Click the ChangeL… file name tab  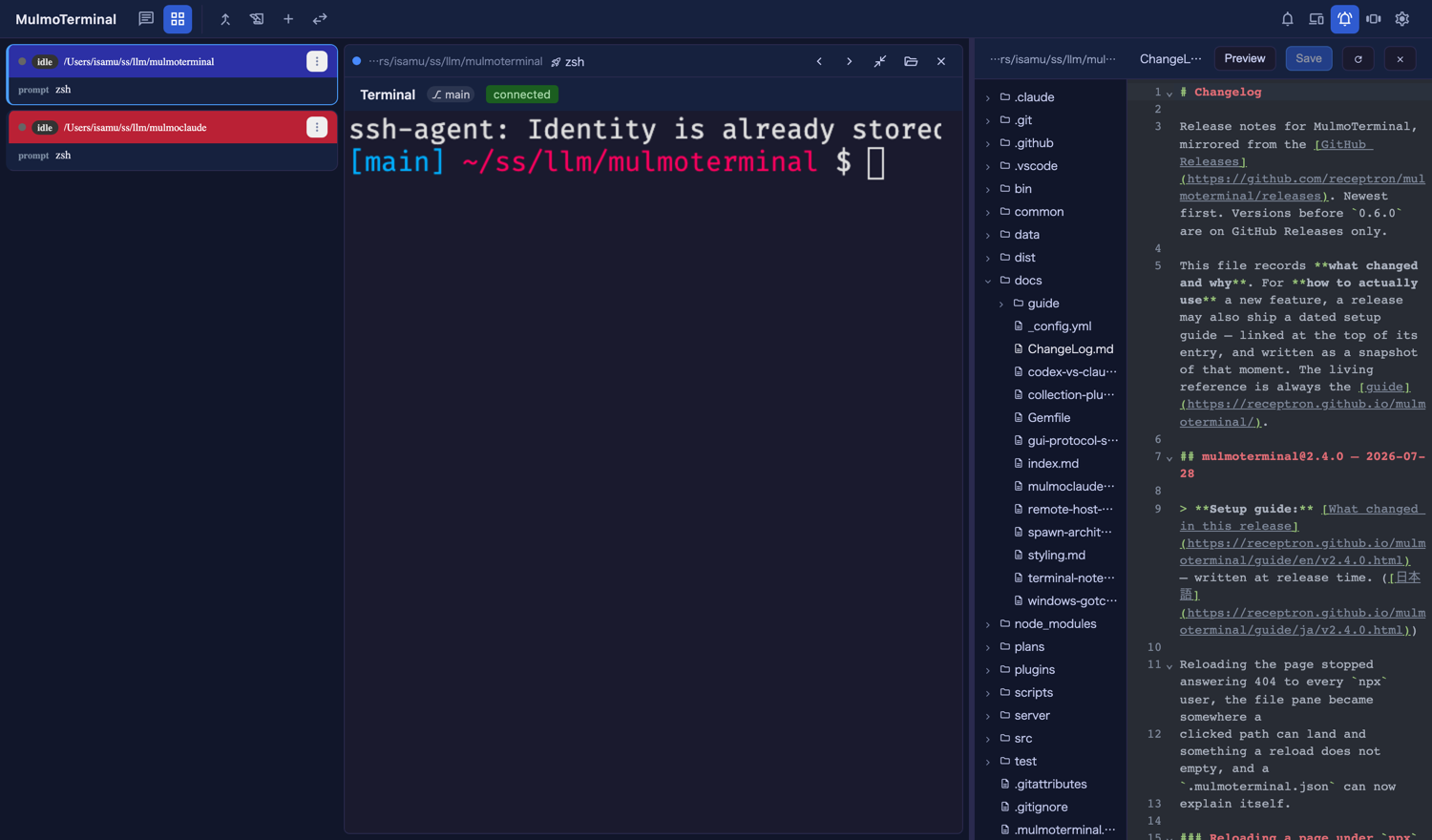[x=1170, y=59]
